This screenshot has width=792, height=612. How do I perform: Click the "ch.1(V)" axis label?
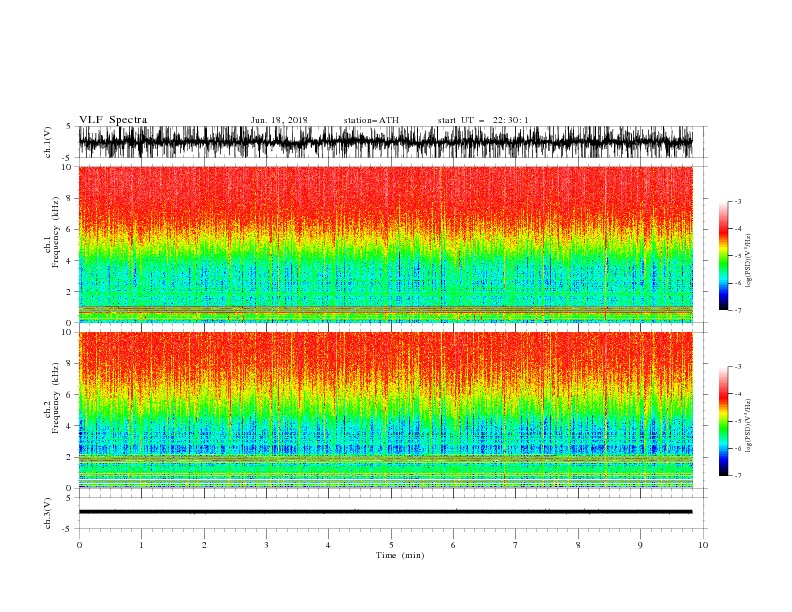click(48, 142)
